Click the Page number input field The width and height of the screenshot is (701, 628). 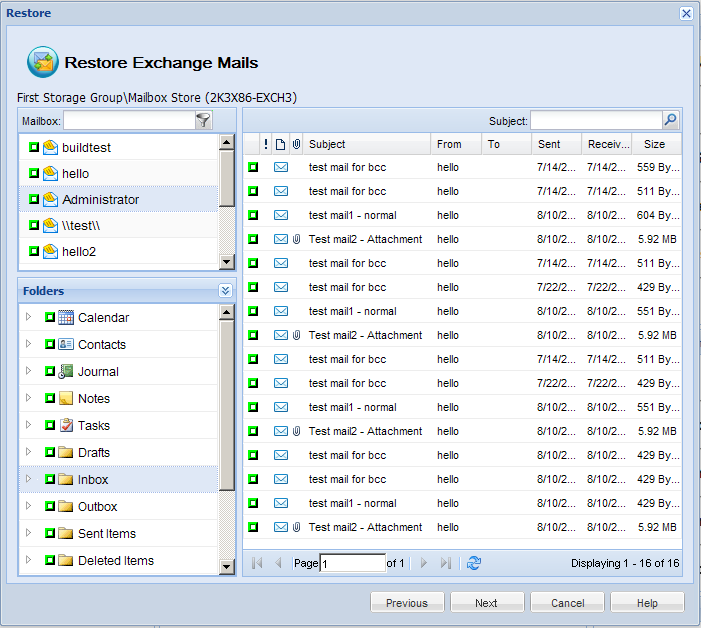click(x=353, y=563)
